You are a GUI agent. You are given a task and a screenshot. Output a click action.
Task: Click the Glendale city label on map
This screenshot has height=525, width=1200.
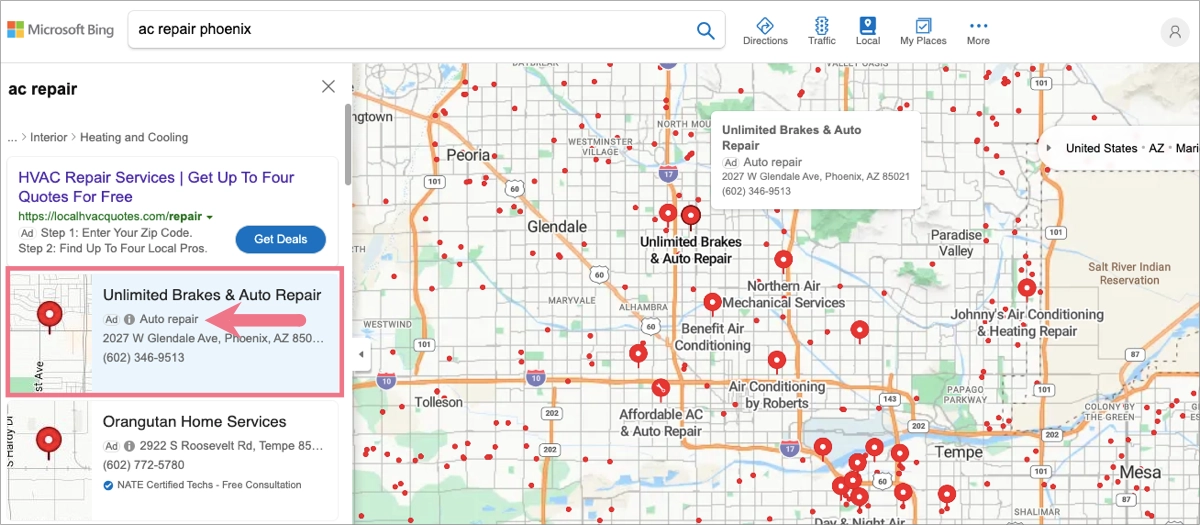(x=557, y=227)
